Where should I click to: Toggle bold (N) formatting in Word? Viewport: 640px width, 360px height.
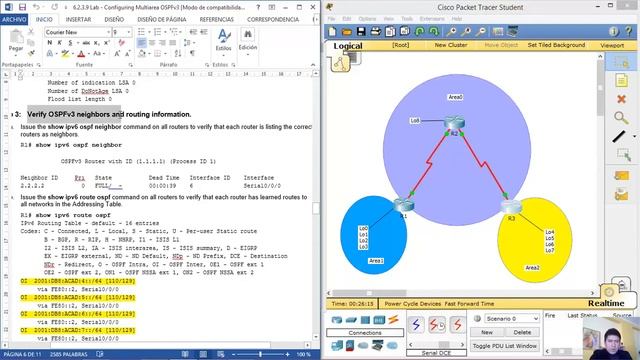pos(50,43)
